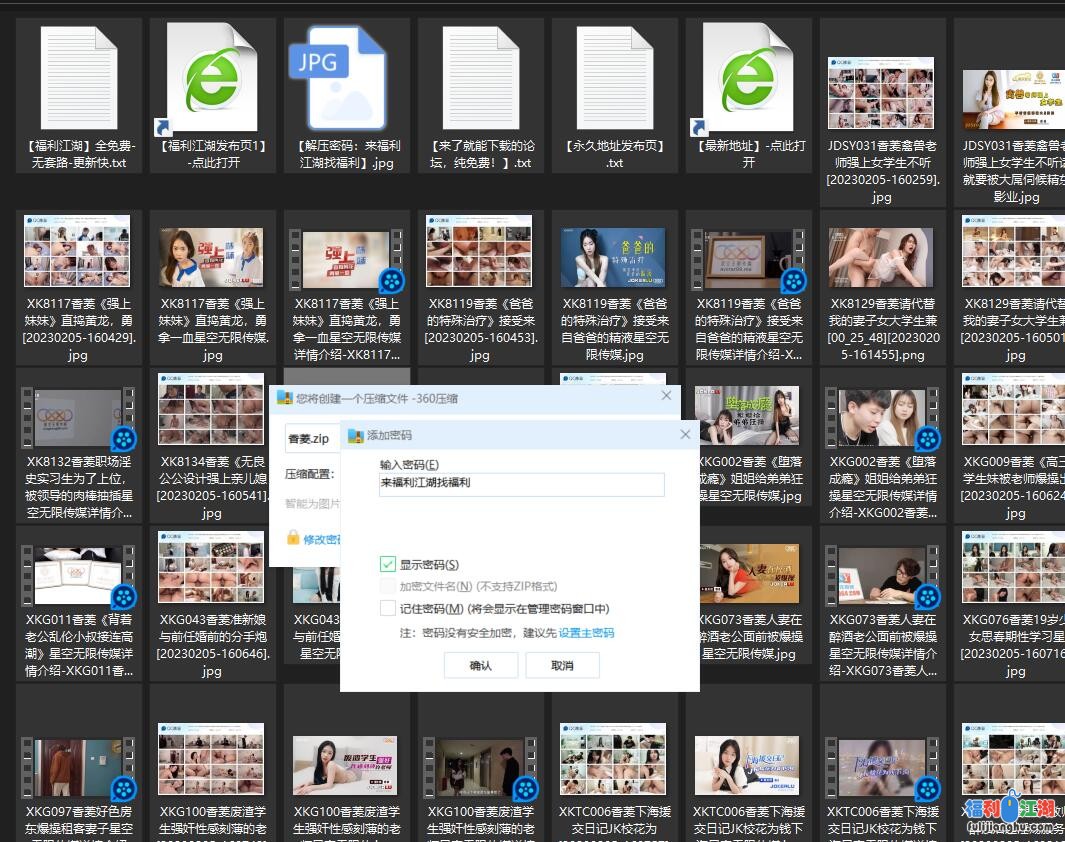Click the lock icon beside 修改密码
The image size is (1065, 842).
[x=293, y=538]
